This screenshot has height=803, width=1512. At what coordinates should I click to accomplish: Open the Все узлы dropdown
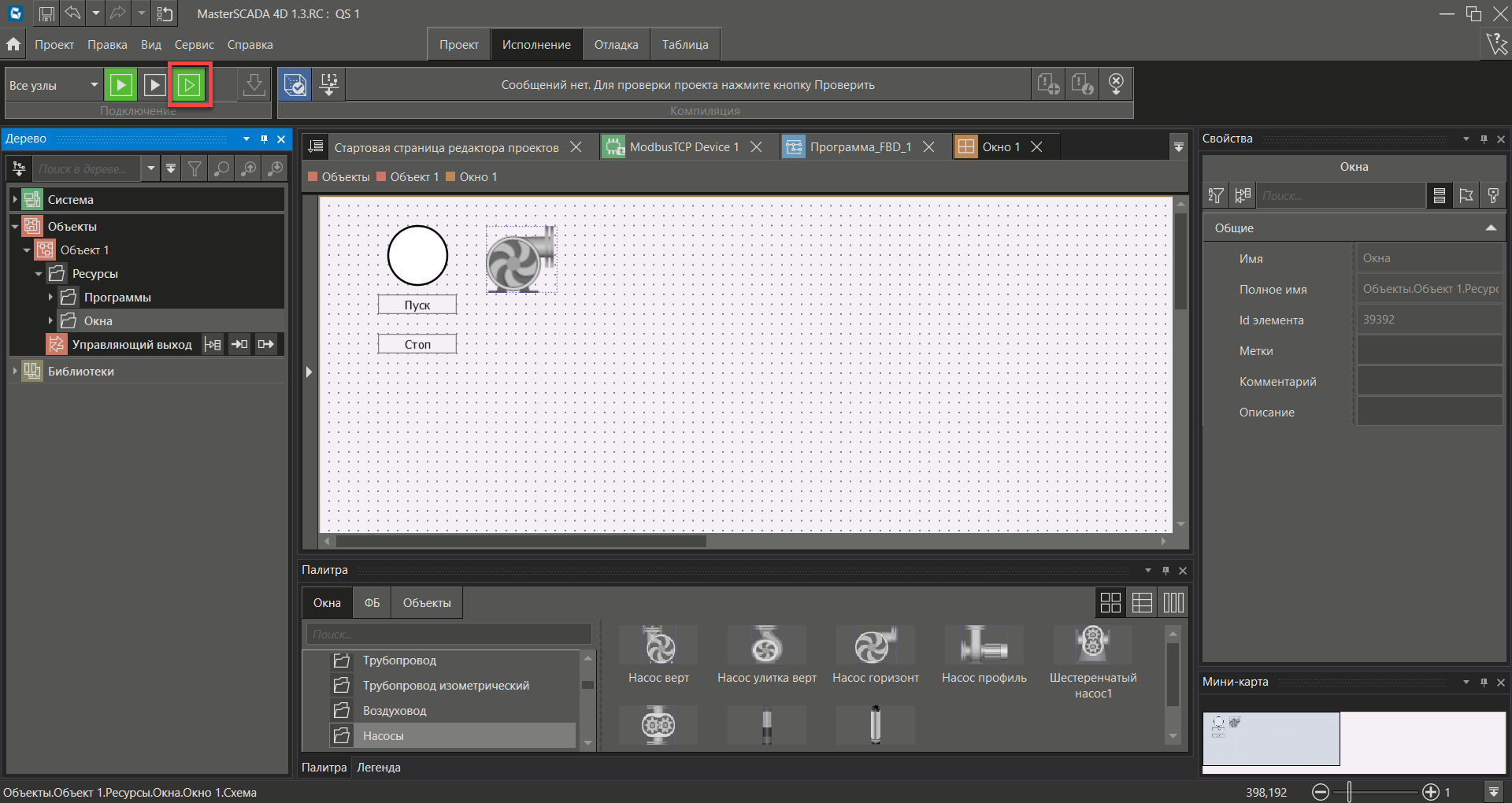point(94,85)
